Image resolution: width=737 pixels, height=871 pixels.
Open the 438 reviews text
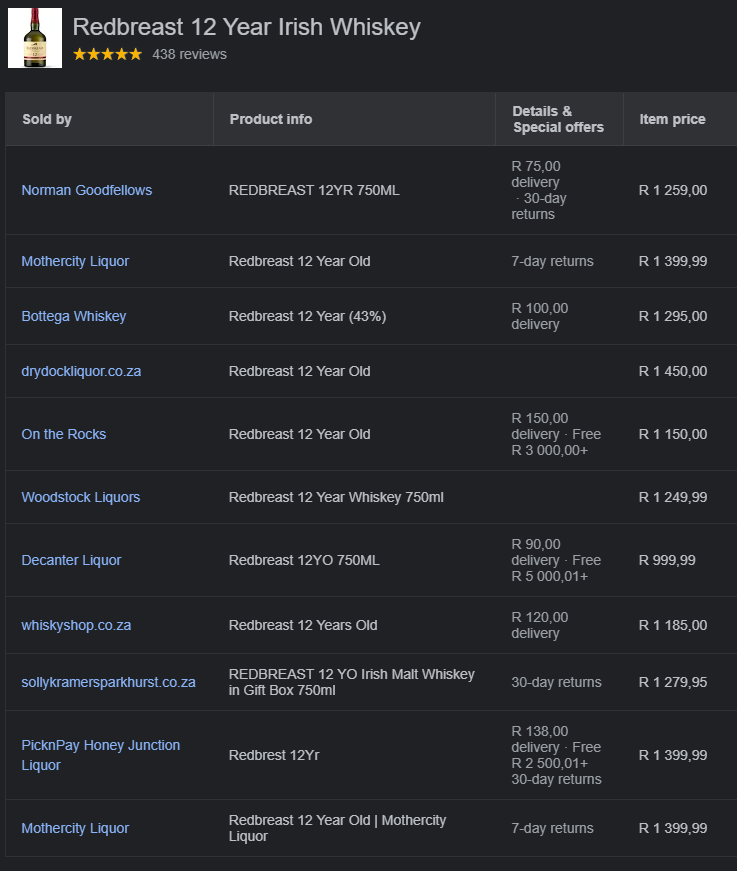[x=189, y=54]
